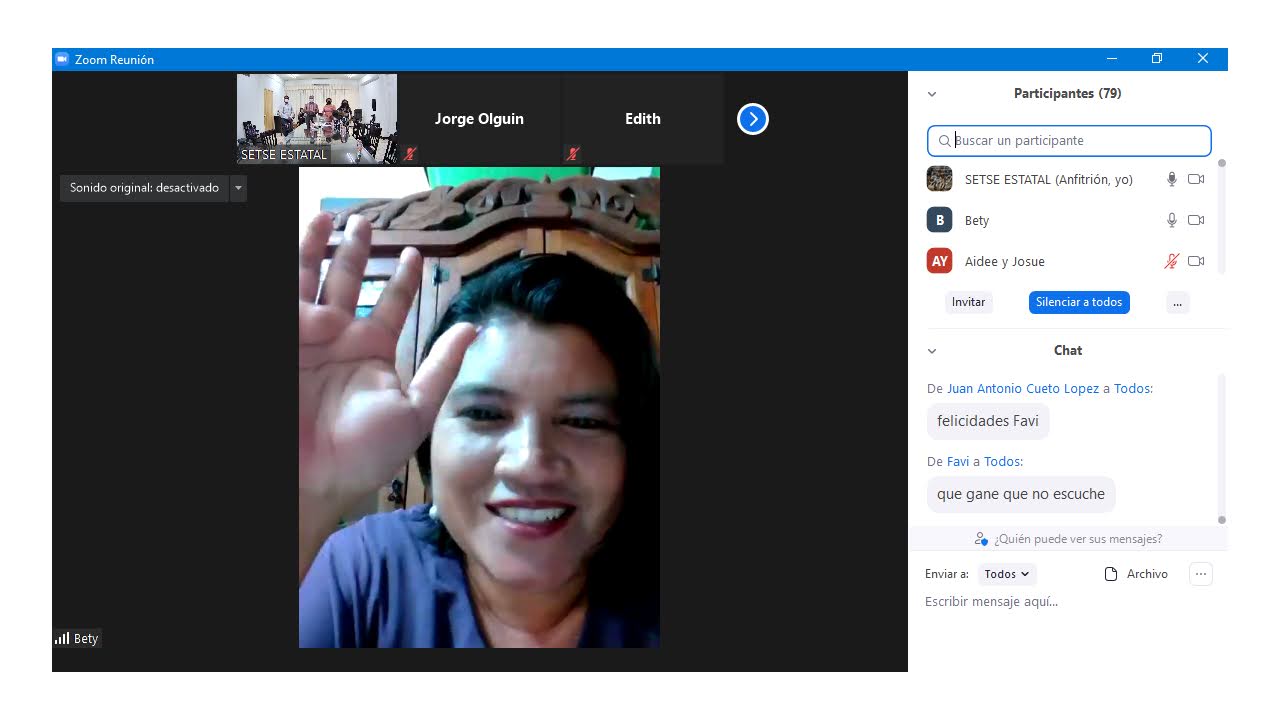Click the Archivo file icon in chat
This screenshot has height=720, width=1280.
[x=1110, y=574]
